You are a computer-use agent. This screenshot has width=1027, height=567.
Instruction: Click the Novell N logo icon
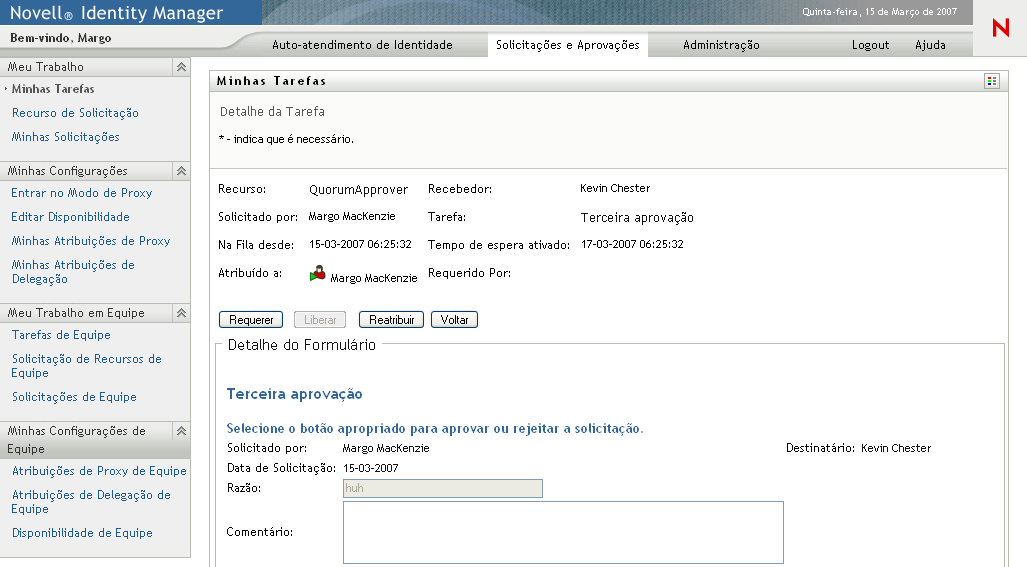[1000, 27]
